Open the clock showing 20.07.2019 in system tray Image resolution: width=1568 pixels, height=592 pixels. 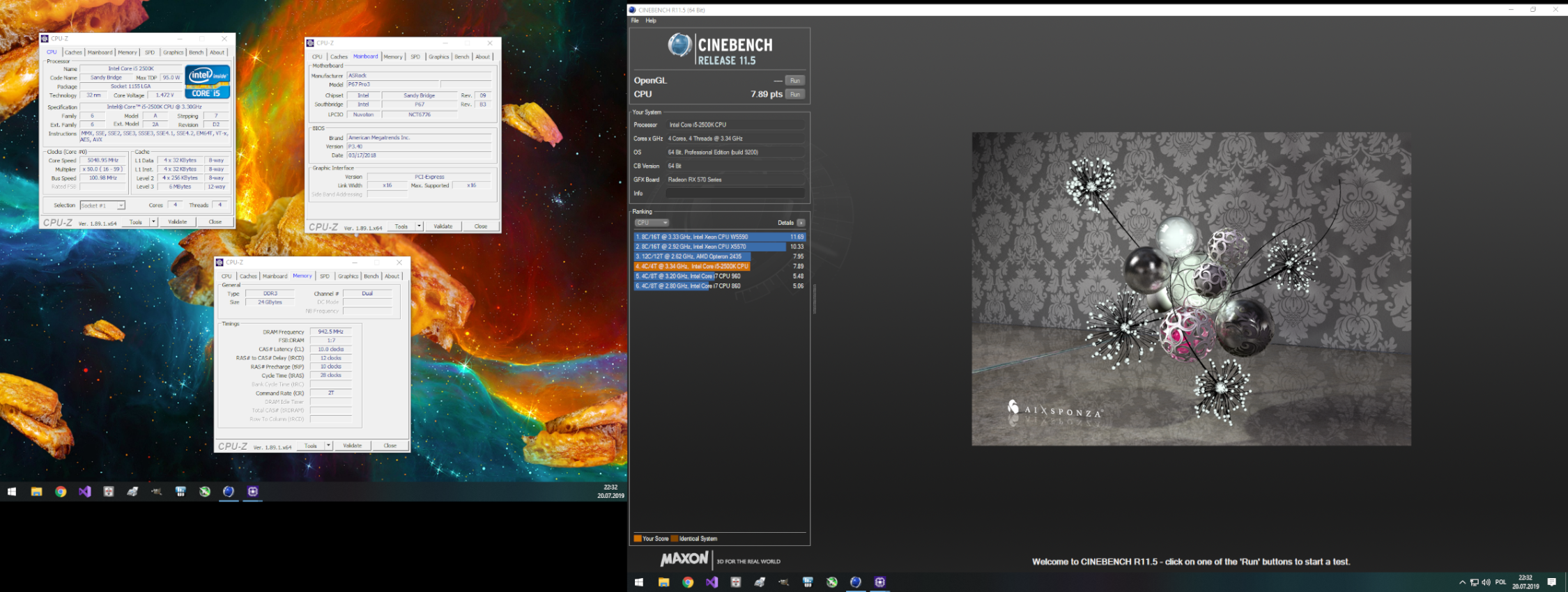click(1525, 582)
